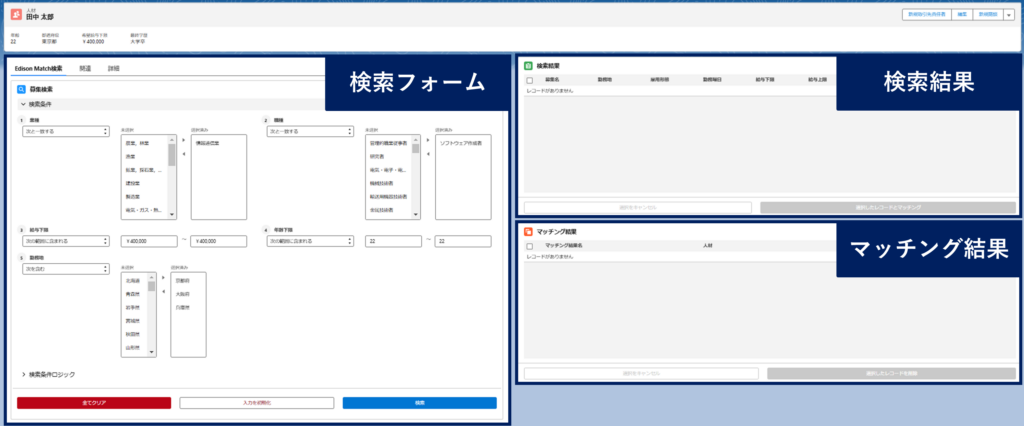The height and width of the screenshot is (426, 1024).
Task: Open the 業種 match condition dropdown
Action: click(64, 131)
